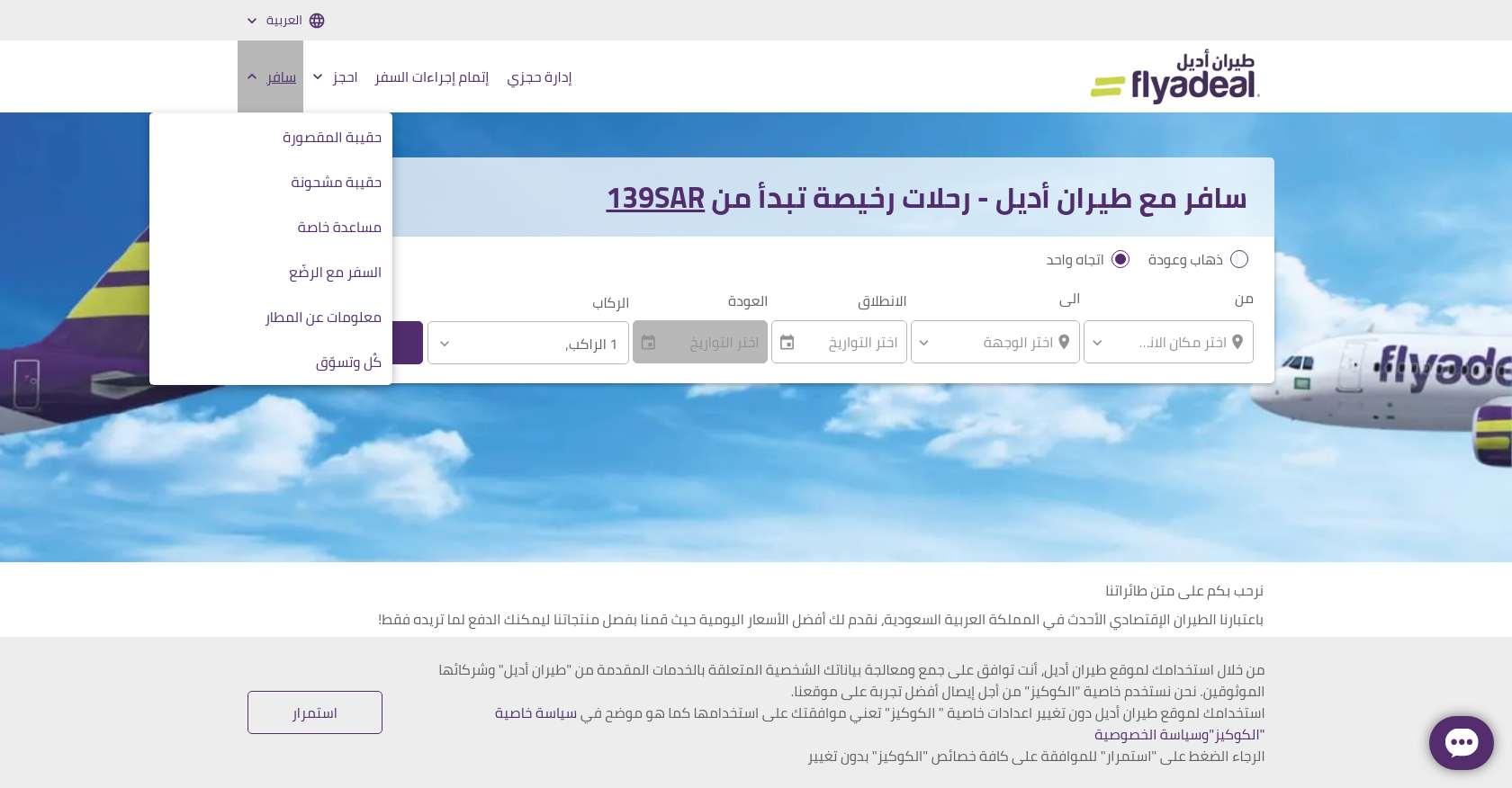Click the destination location pin icon
The width and height of the screenshot is (1512, 788).
coord(1064,342)
